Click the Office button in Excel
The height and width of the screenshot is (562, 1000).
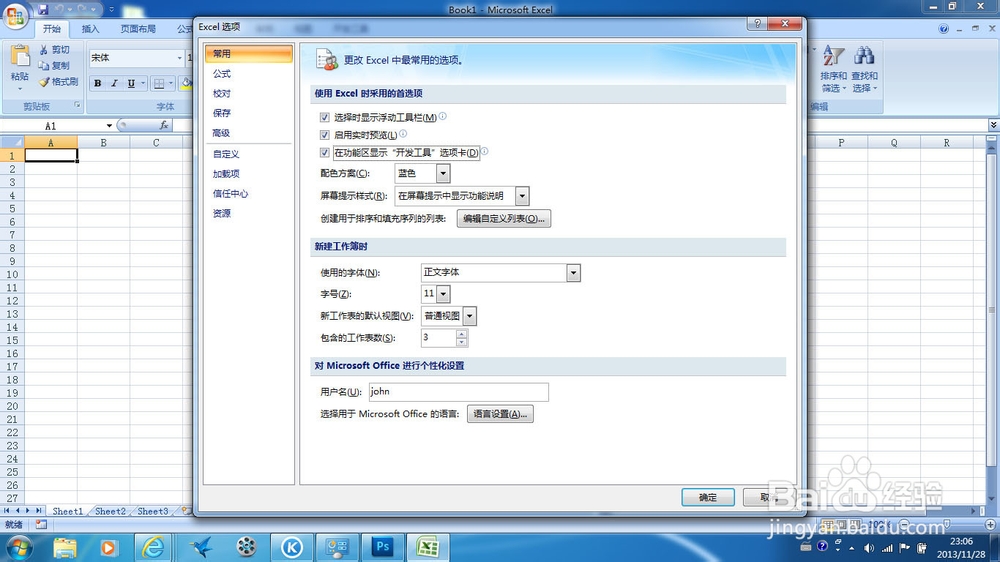click(x=15, y=16)
